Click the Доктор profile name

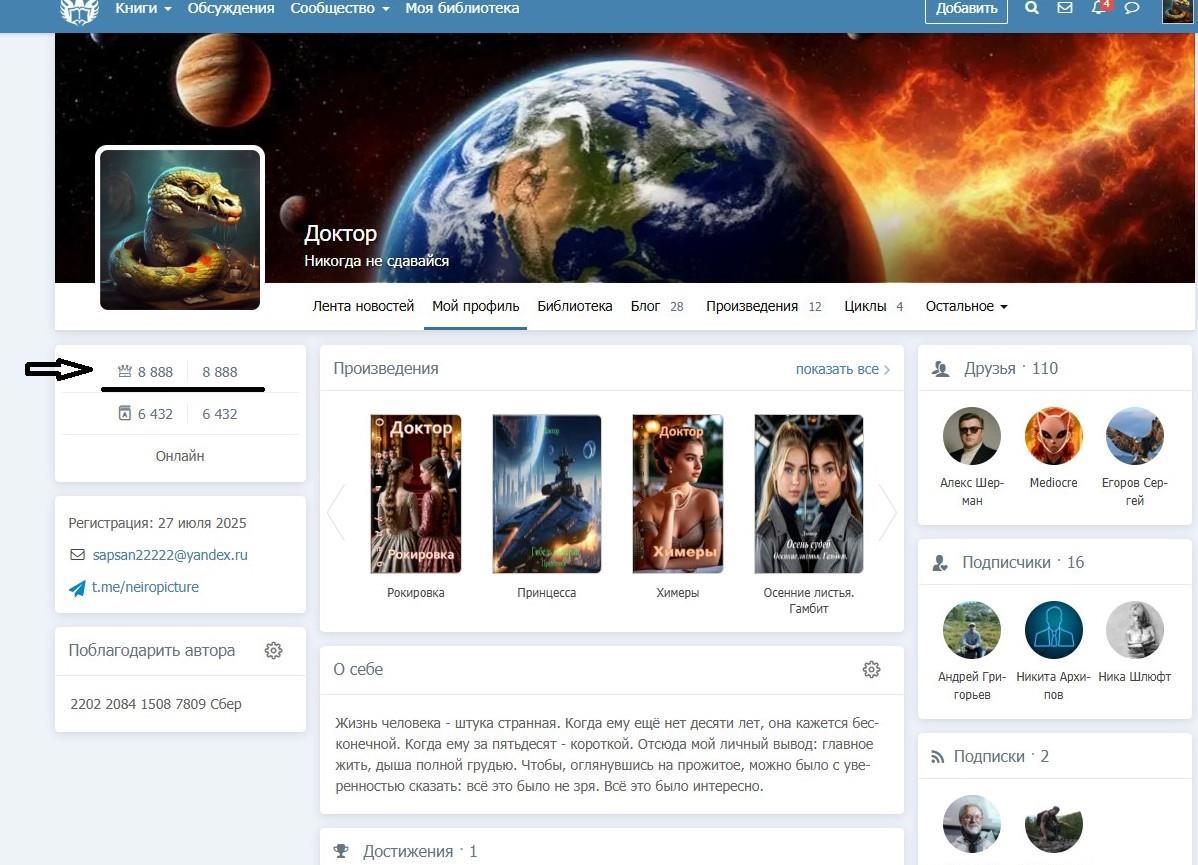click(x=341, y=233)
